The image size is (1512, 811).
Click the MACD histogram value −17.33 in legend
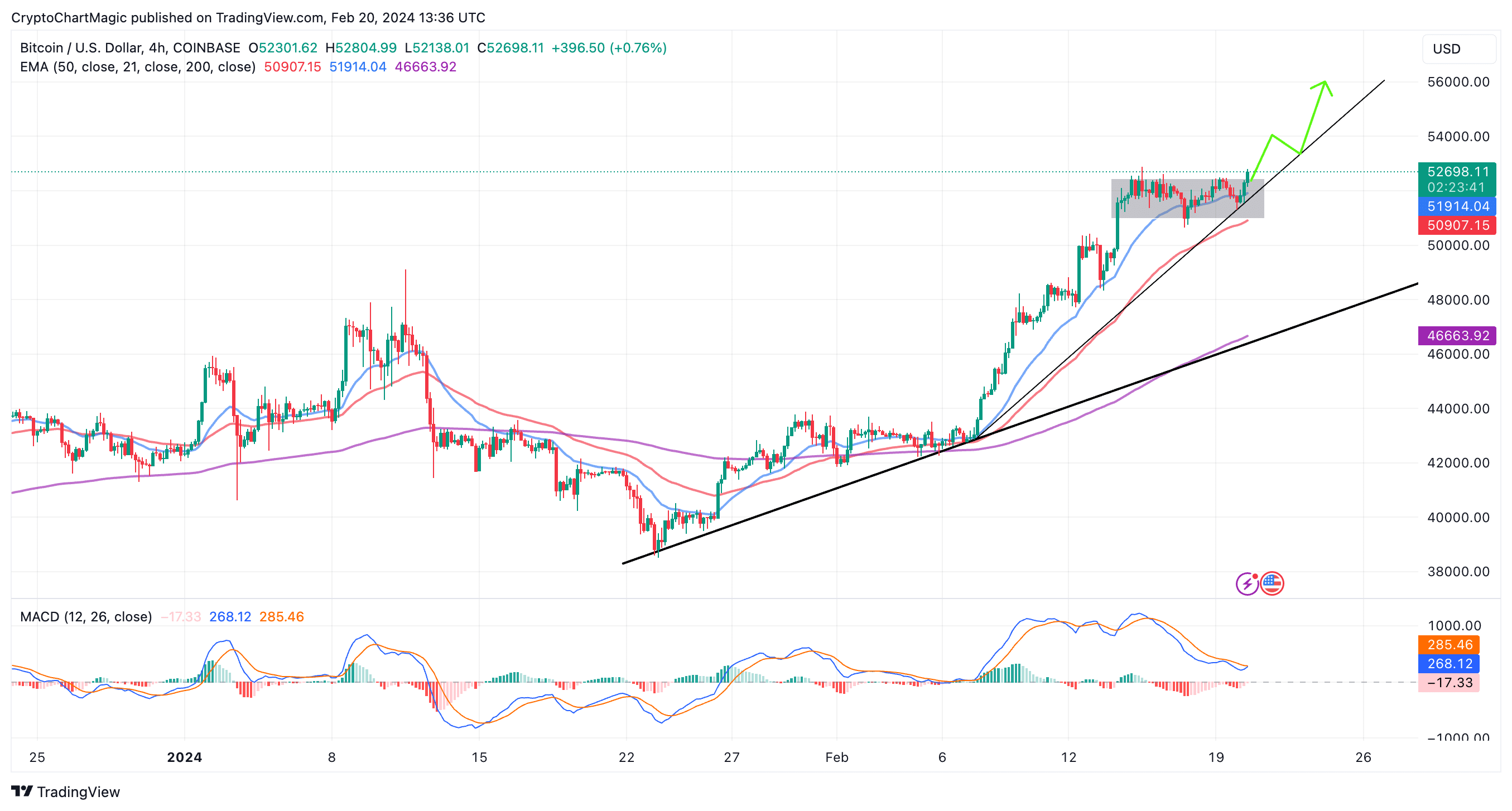click(180, 617)
